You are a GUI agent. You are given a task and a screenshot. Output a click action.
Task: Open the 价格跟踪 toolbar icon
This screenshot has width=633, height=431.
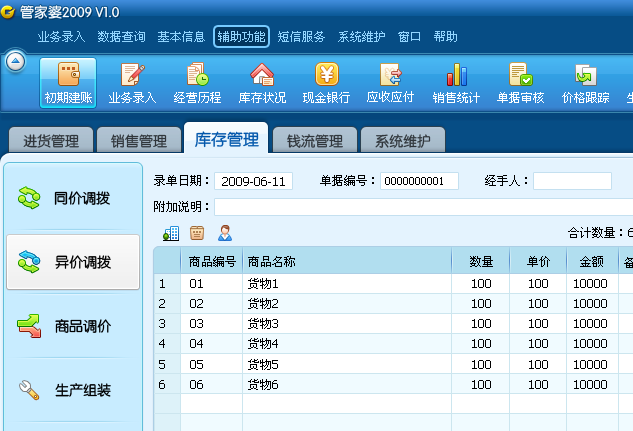(x=585, y=83)
